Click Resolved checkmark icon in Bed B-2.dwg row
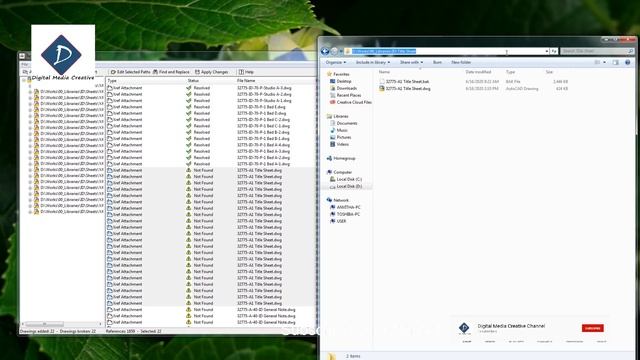Image resolution: width=640 pixels, height=360 pixels. click(189, 132)
